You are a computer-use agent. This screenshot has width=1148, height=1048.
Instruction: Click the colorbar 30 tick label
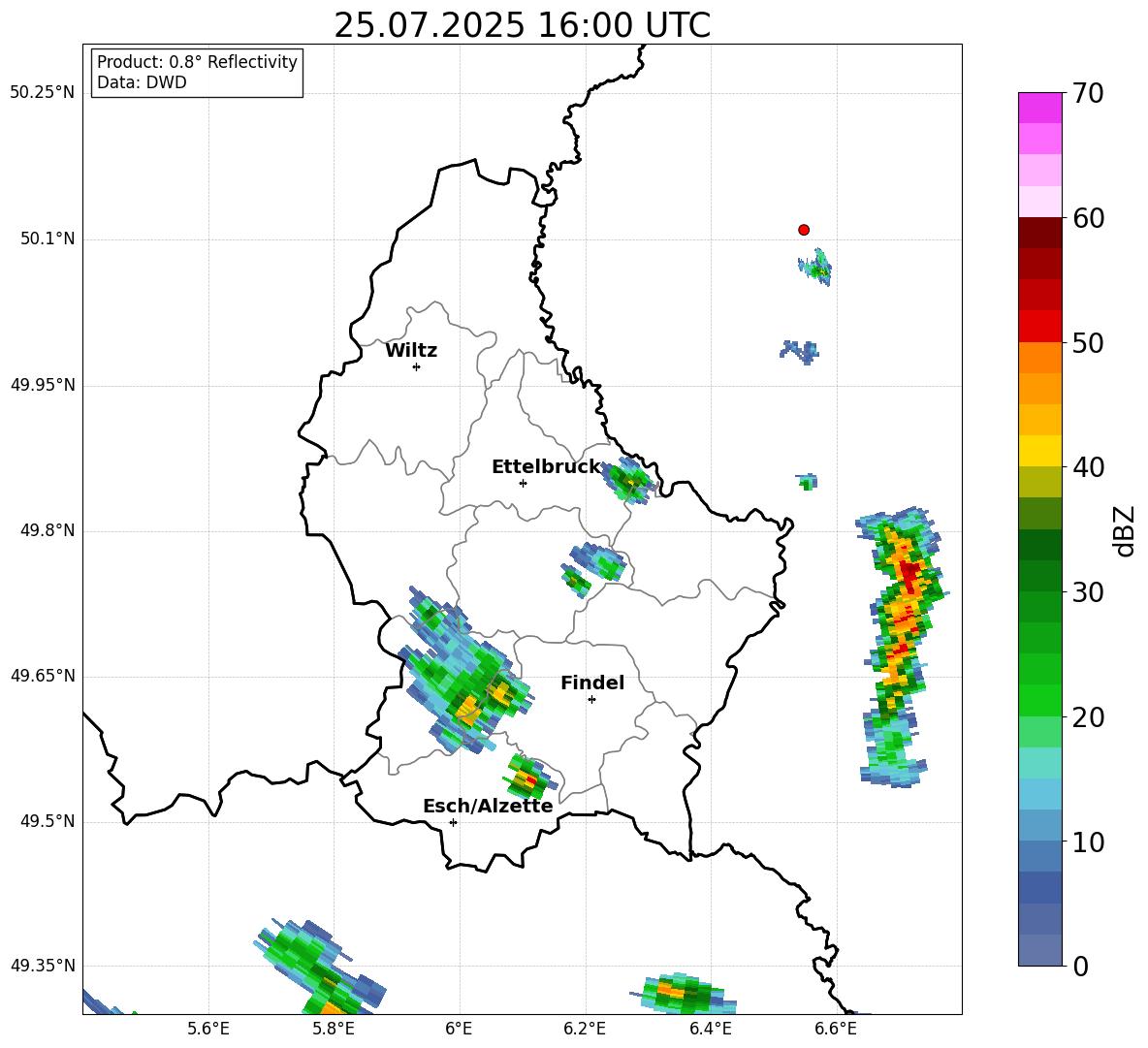(1088, 592)
